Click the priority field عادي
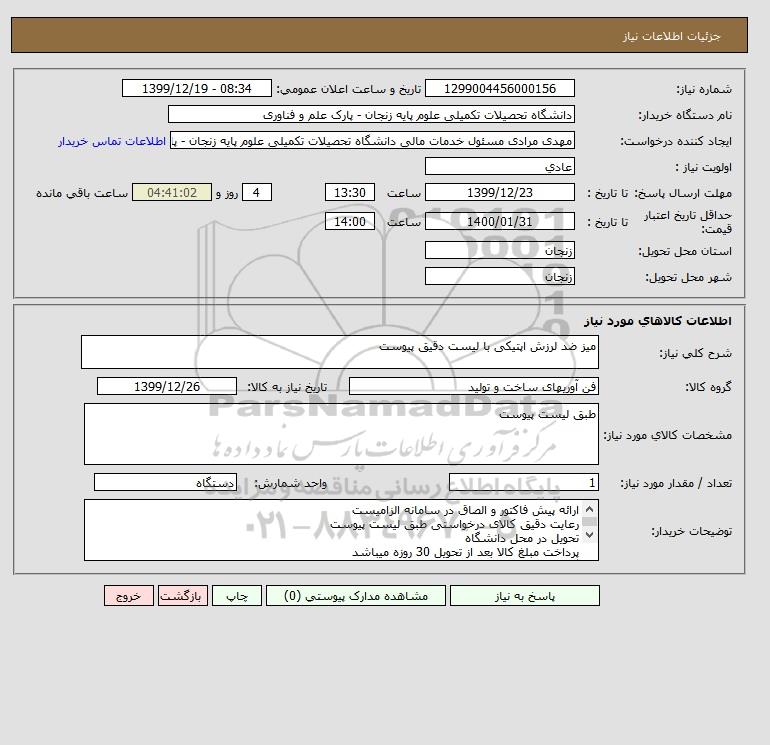 [x=499, y=166]
